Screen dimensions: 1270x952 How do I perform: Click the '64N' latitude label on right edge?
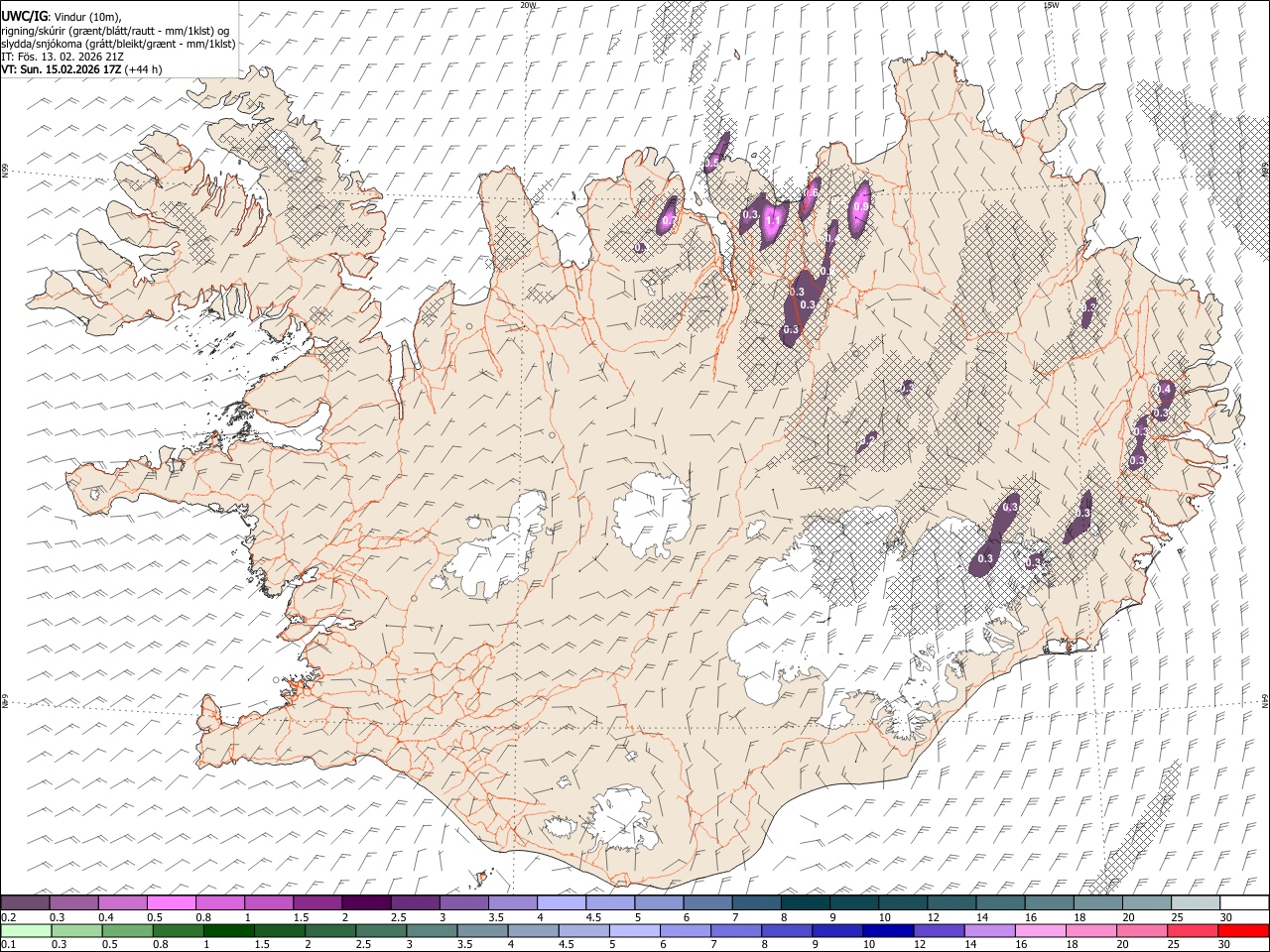coord(1265,700)
